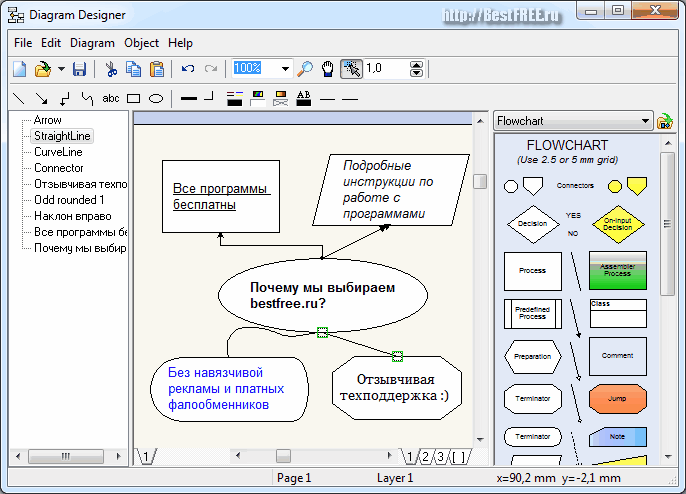Select the abc text tool
Image resolution: width=686 pixels, height=494 pixels.
(111, 98)
